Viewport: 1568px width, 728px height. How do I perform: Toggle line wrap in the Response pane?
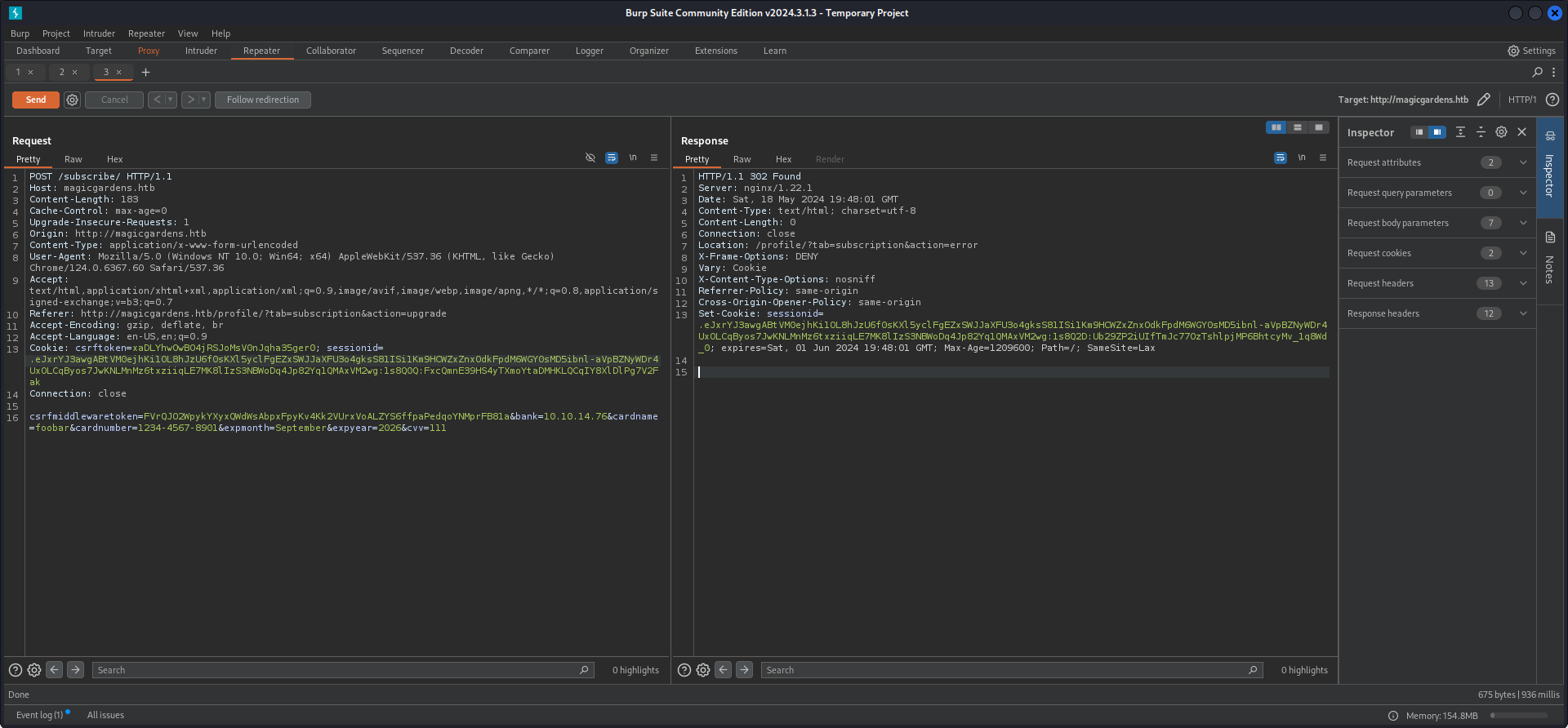(x=1280, y=158)
